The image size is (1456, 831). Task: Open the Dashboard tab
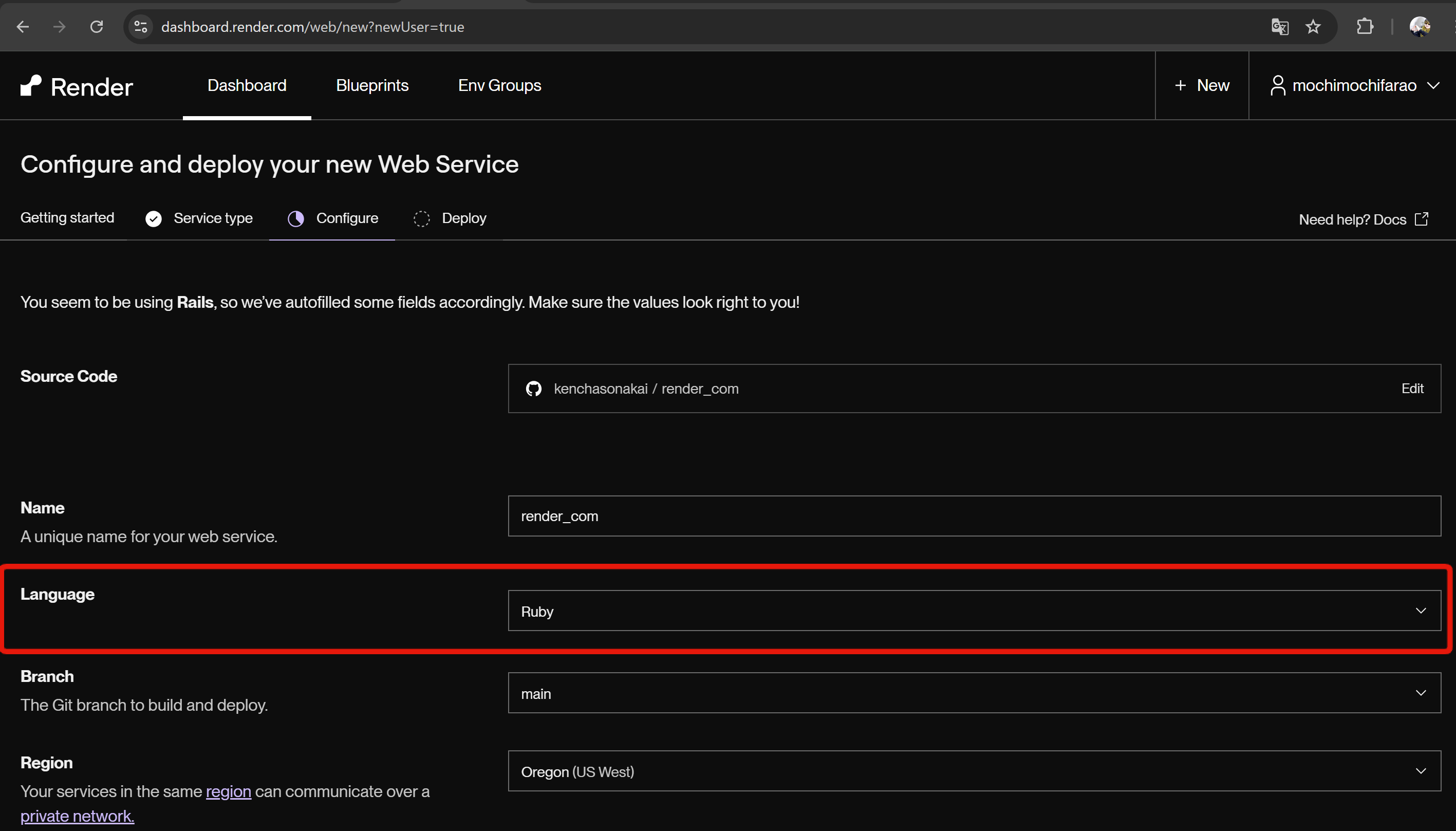(247, 86)
